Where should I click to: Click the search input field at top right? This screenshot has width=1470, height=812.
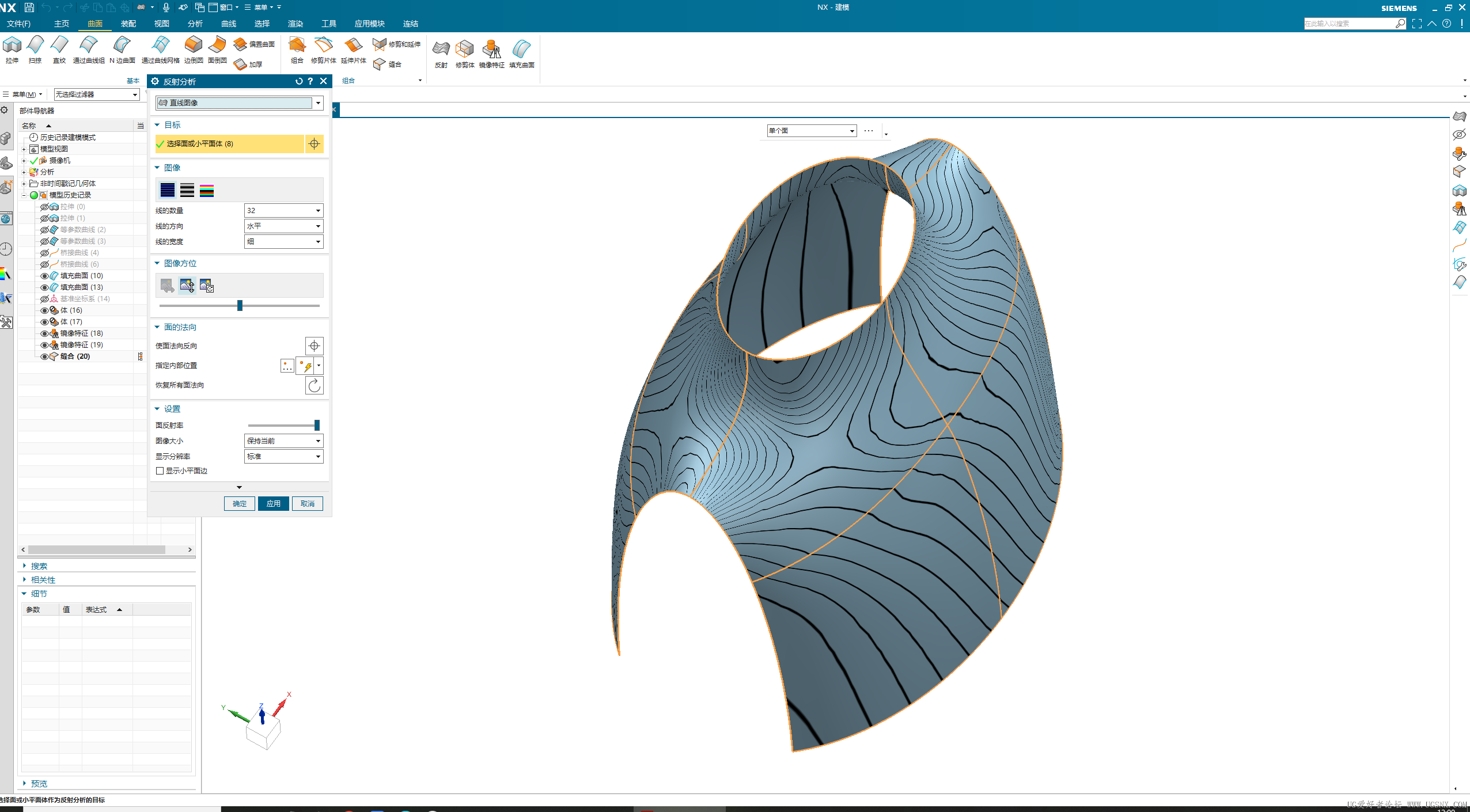1349,24
